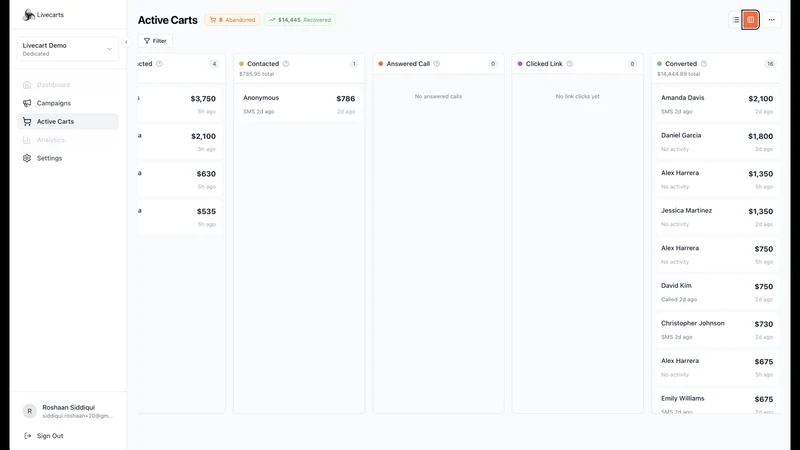Click the Contacted column count badge 1
Image resolution: width=800 pixels, height=450 pixels.
tap(354, 64)
